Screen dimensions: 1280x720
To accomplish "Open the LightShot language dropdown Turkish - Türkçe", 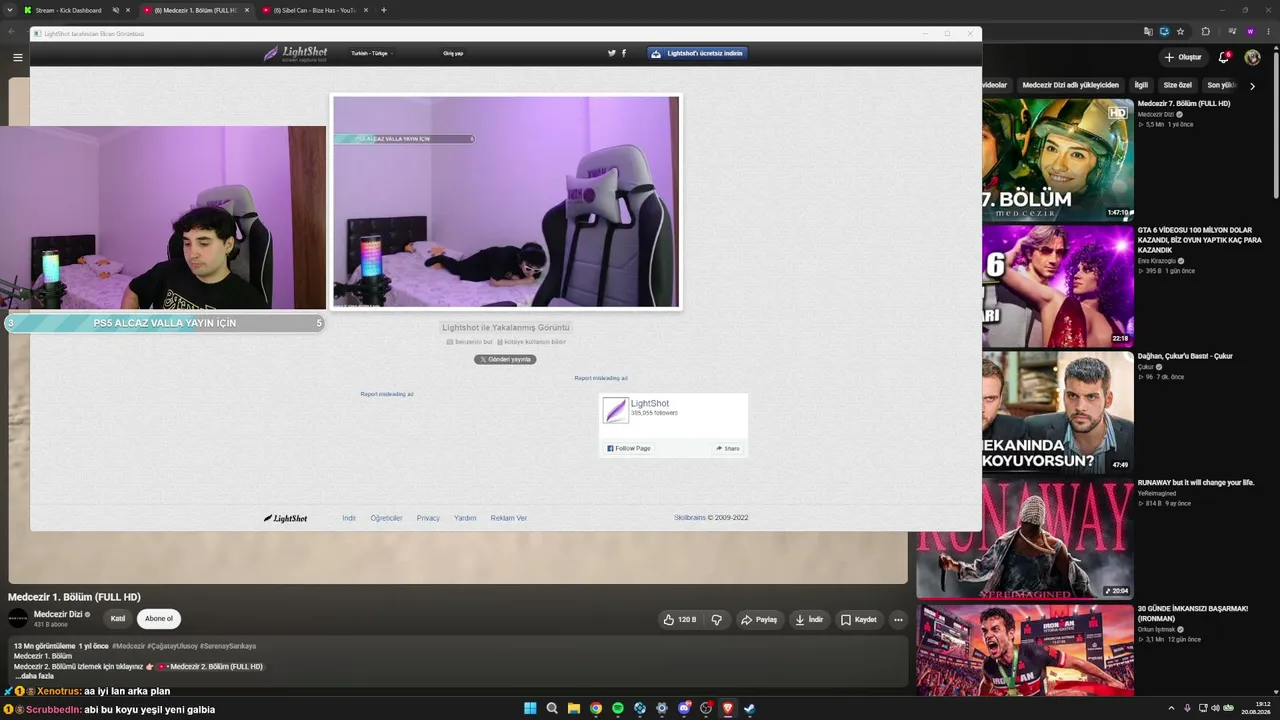I will coord(371,53).
